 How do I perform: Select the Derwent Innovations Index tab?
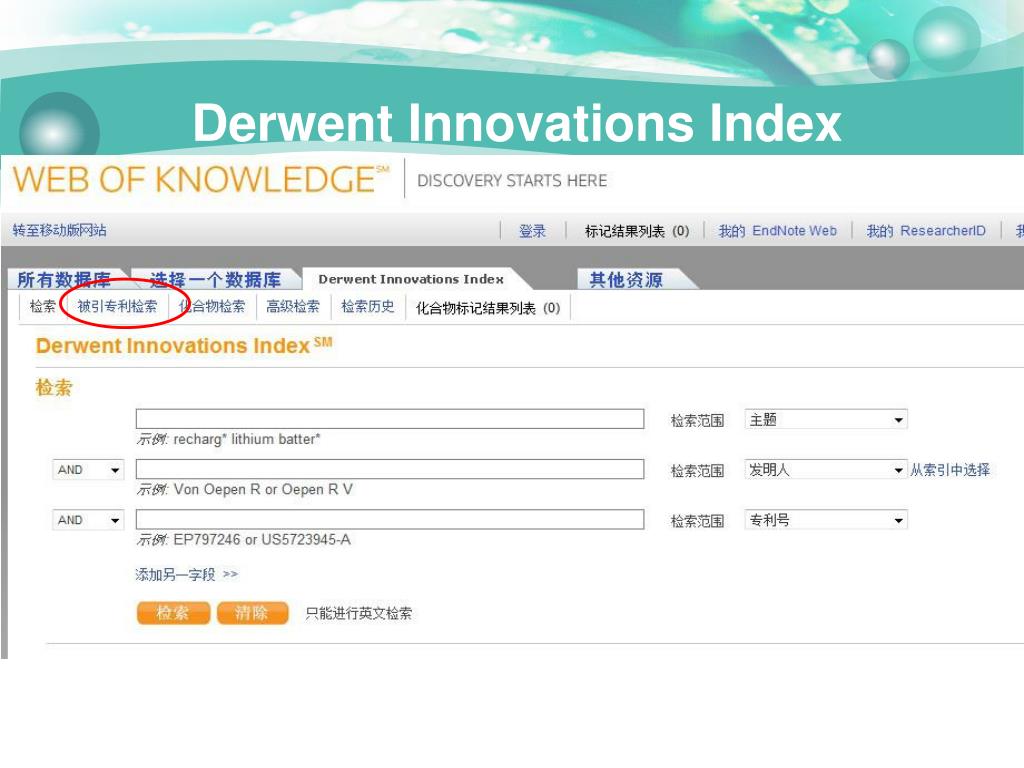click(x=411, y=279)
